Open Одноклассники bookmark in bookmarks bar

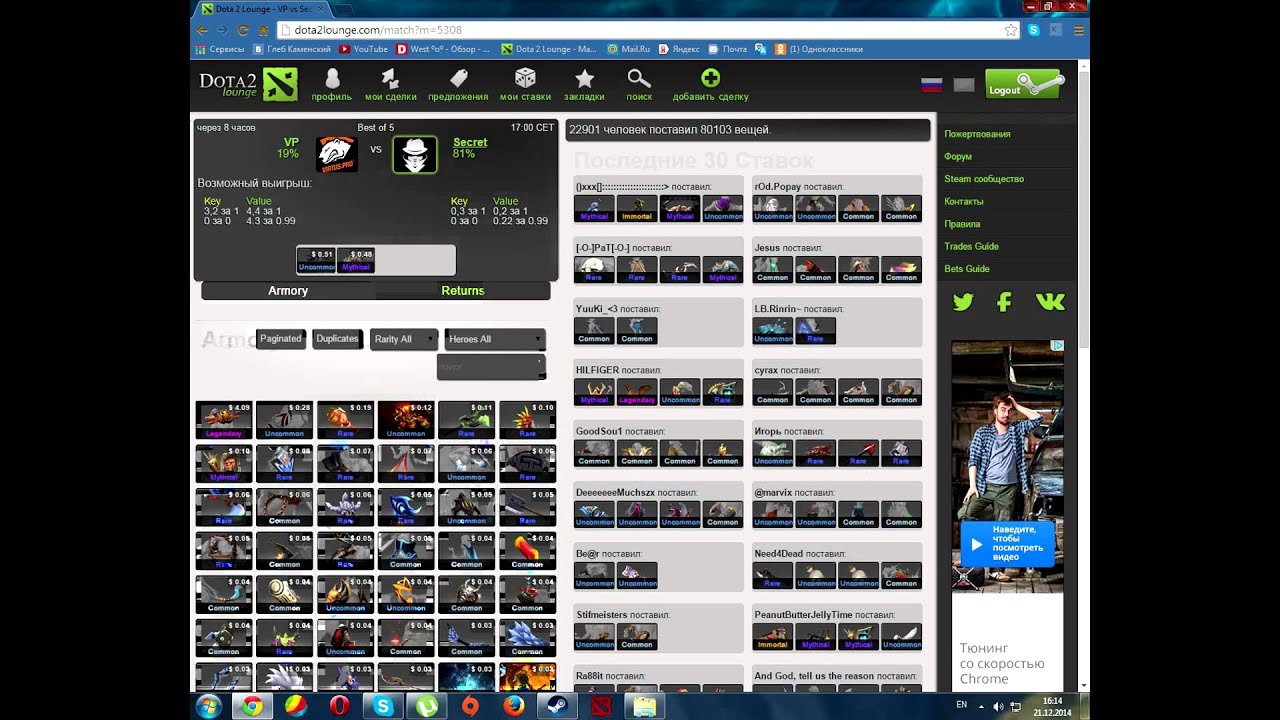pos(818,49)
